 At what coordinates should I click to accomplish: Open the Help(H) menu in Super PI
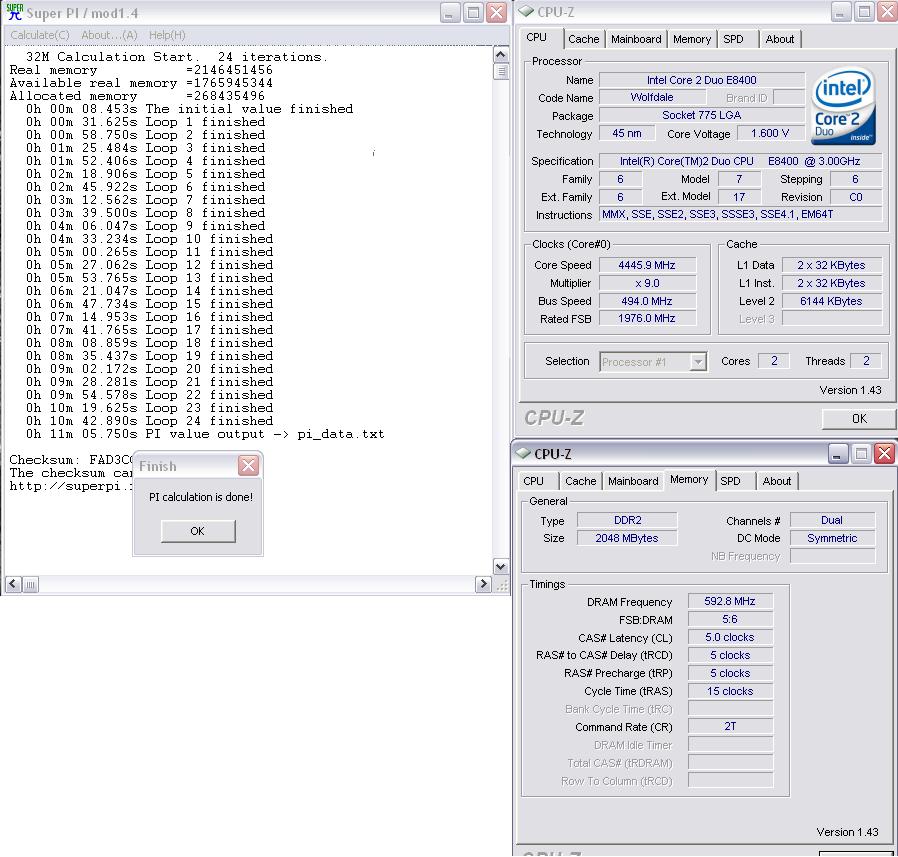click(x=167, y=35)
